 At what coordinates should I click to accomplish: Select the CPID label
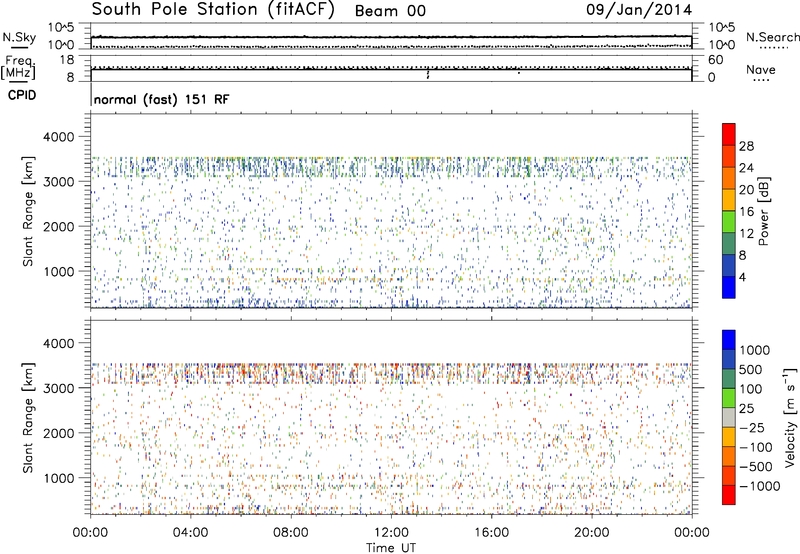point(22,95)
